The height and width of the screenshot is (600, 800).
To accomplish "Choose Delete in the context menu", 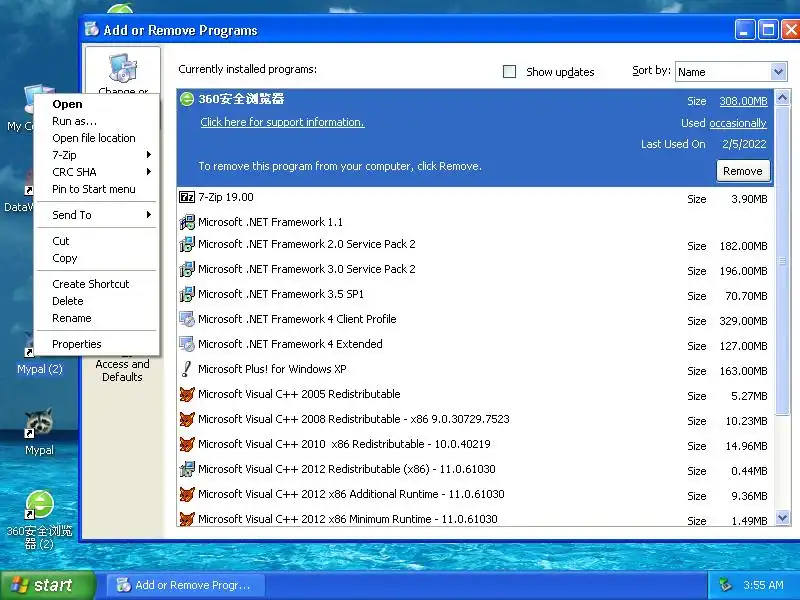I will click(x=96, y=301).
